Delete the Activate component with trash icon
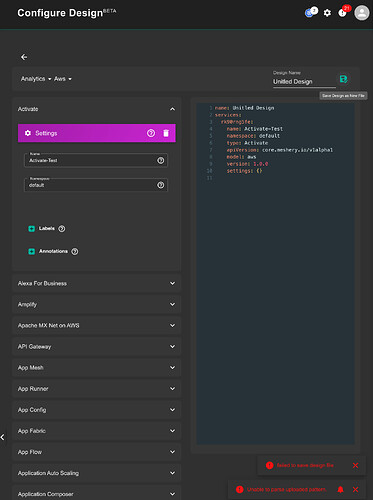This screenshot has height=500, width=373. (x=166, y=133)
